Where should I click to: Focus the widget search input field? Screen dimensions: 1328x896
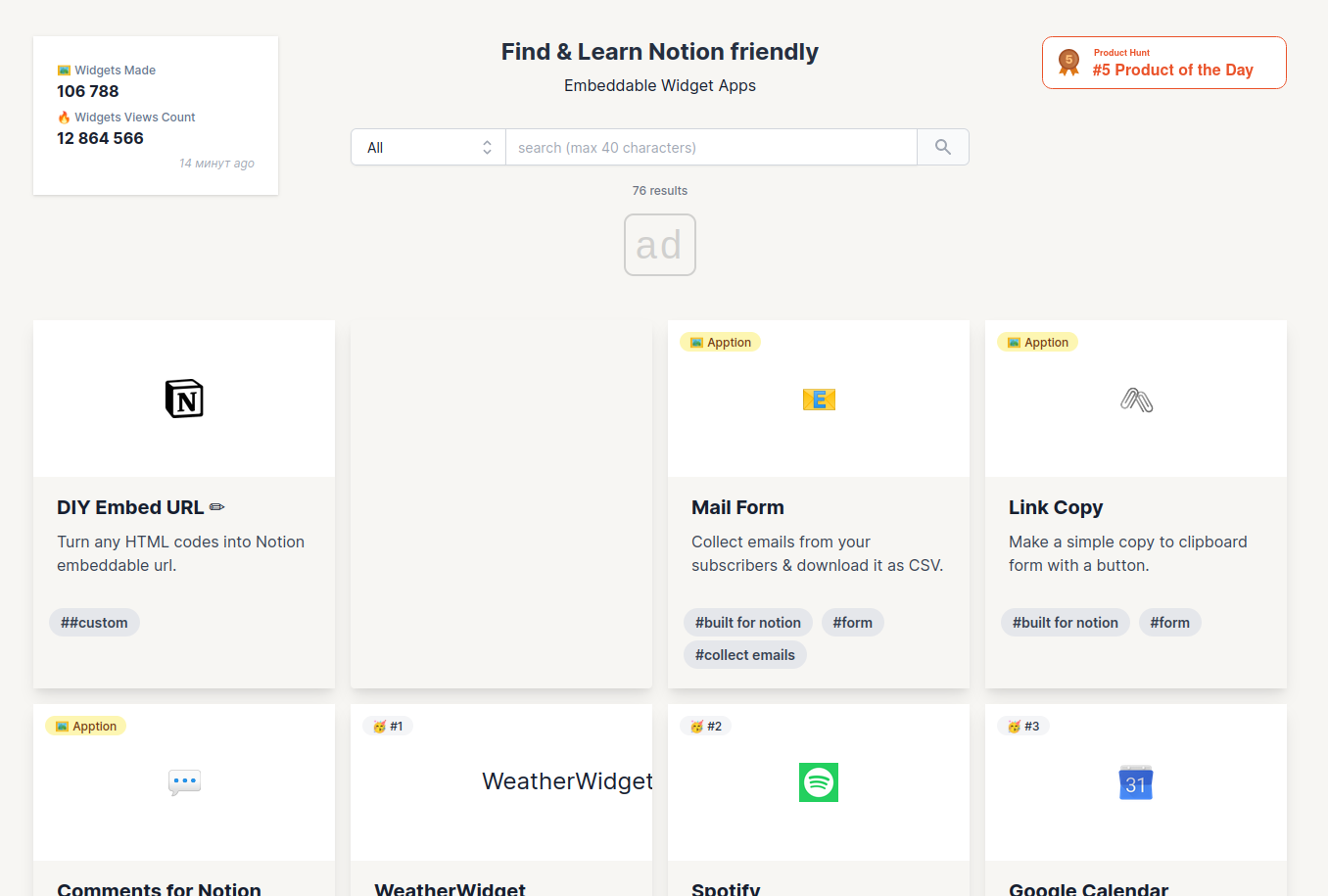click(712, 147)
